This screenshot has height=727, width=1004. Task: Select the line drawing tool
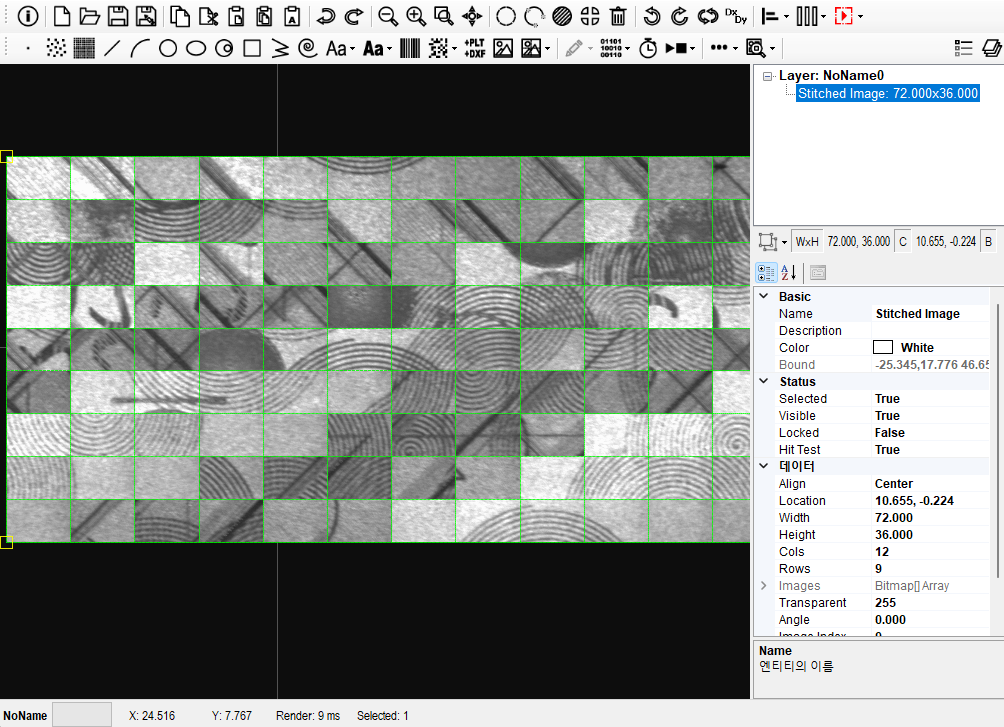(112, 48)
